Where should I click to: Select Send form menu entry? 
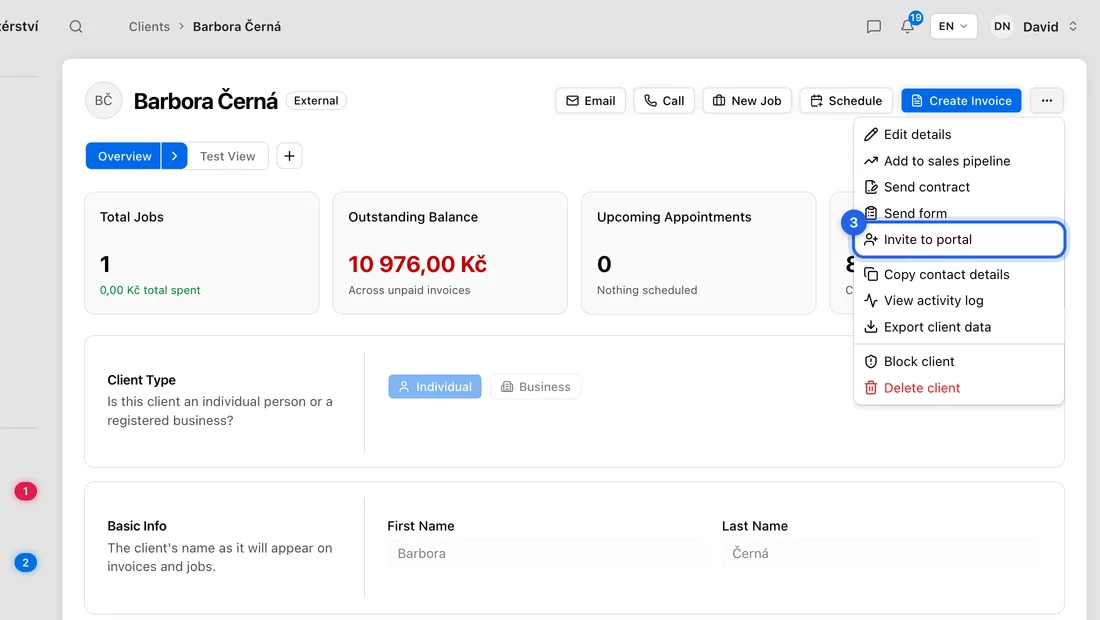[959, 213]
